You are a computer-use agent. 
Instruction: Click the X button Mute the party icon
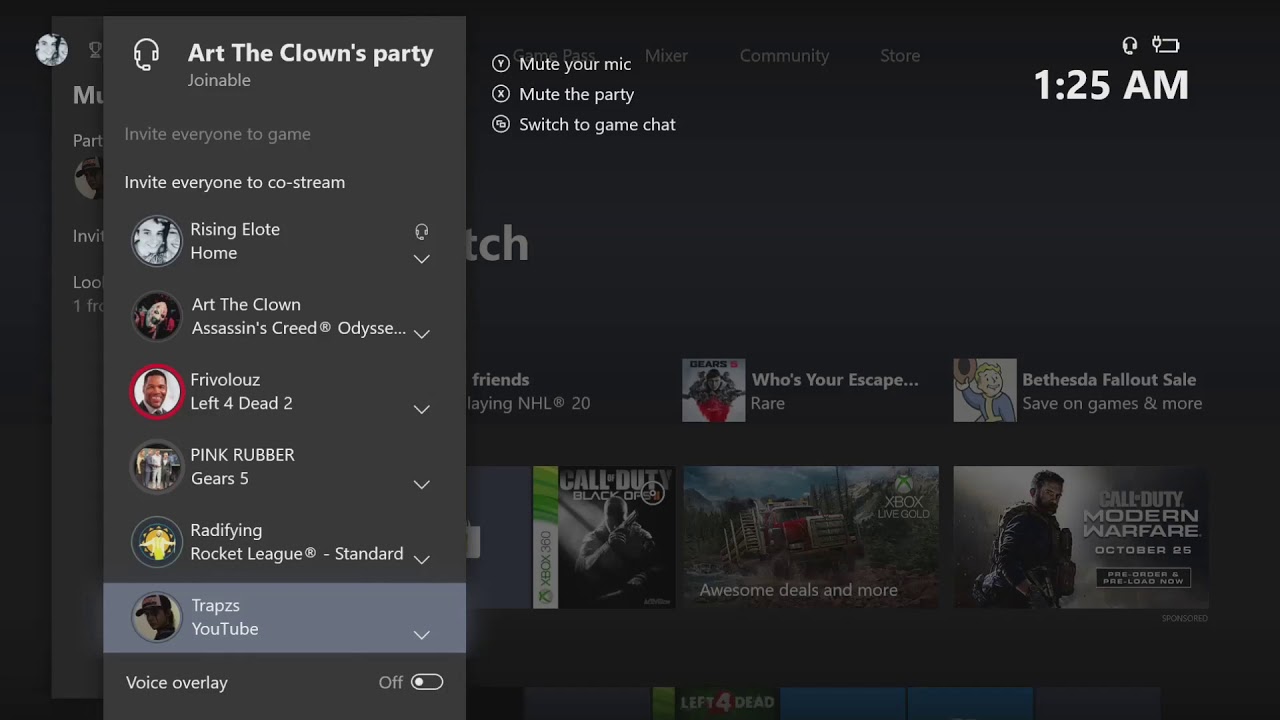501,94
